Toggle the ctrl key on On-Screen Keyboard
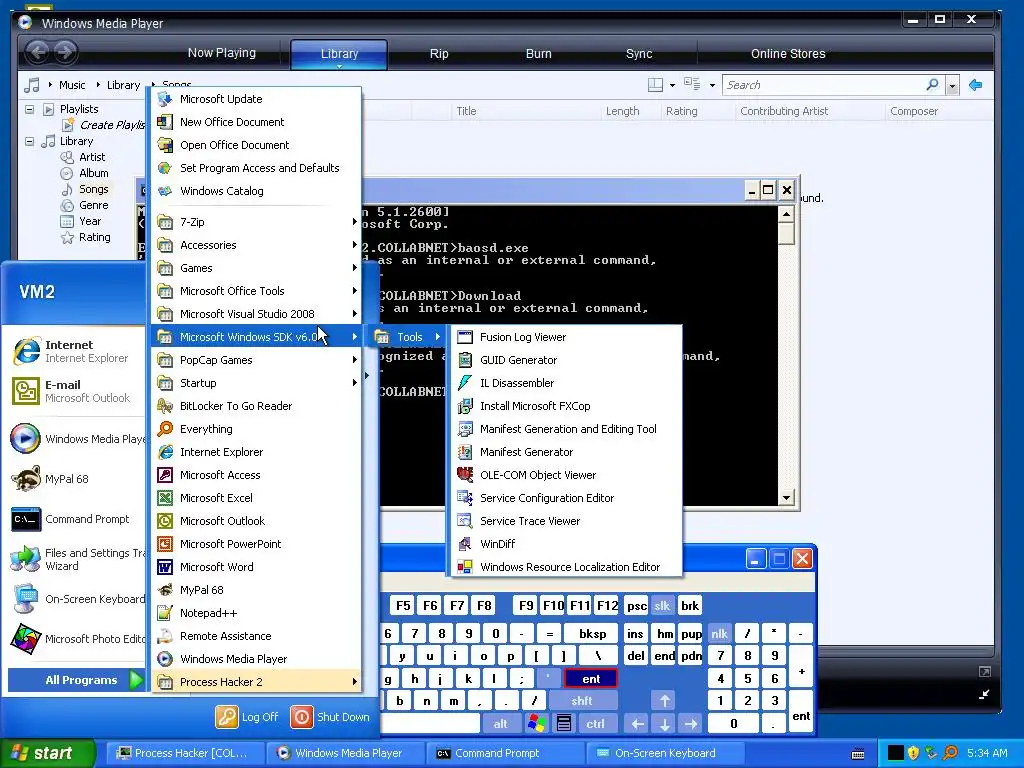This screenshot has height=768, width=1024. coord(595,724)
